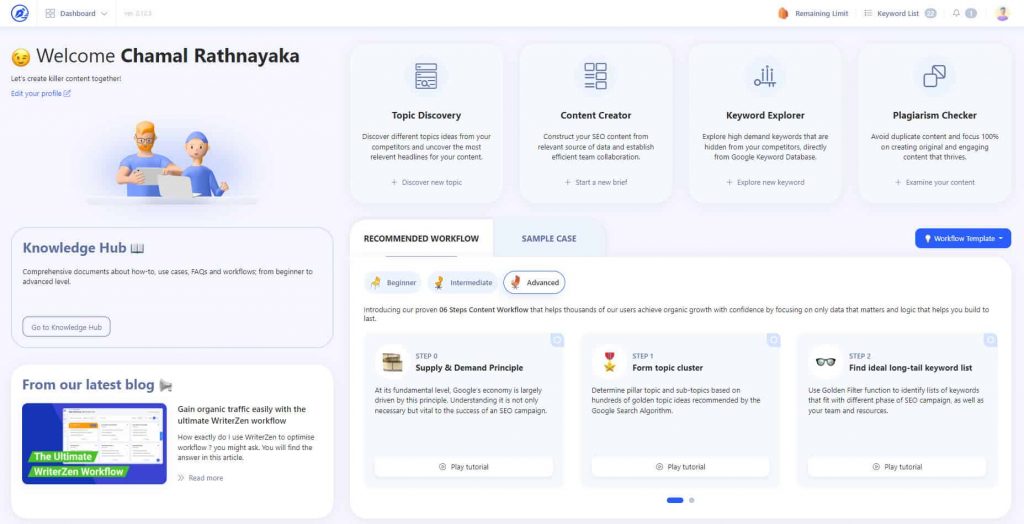Click the Step 0 boxes icon
Image resolution: width=1024 pixels, height=524 pixels.
[392, 362]
